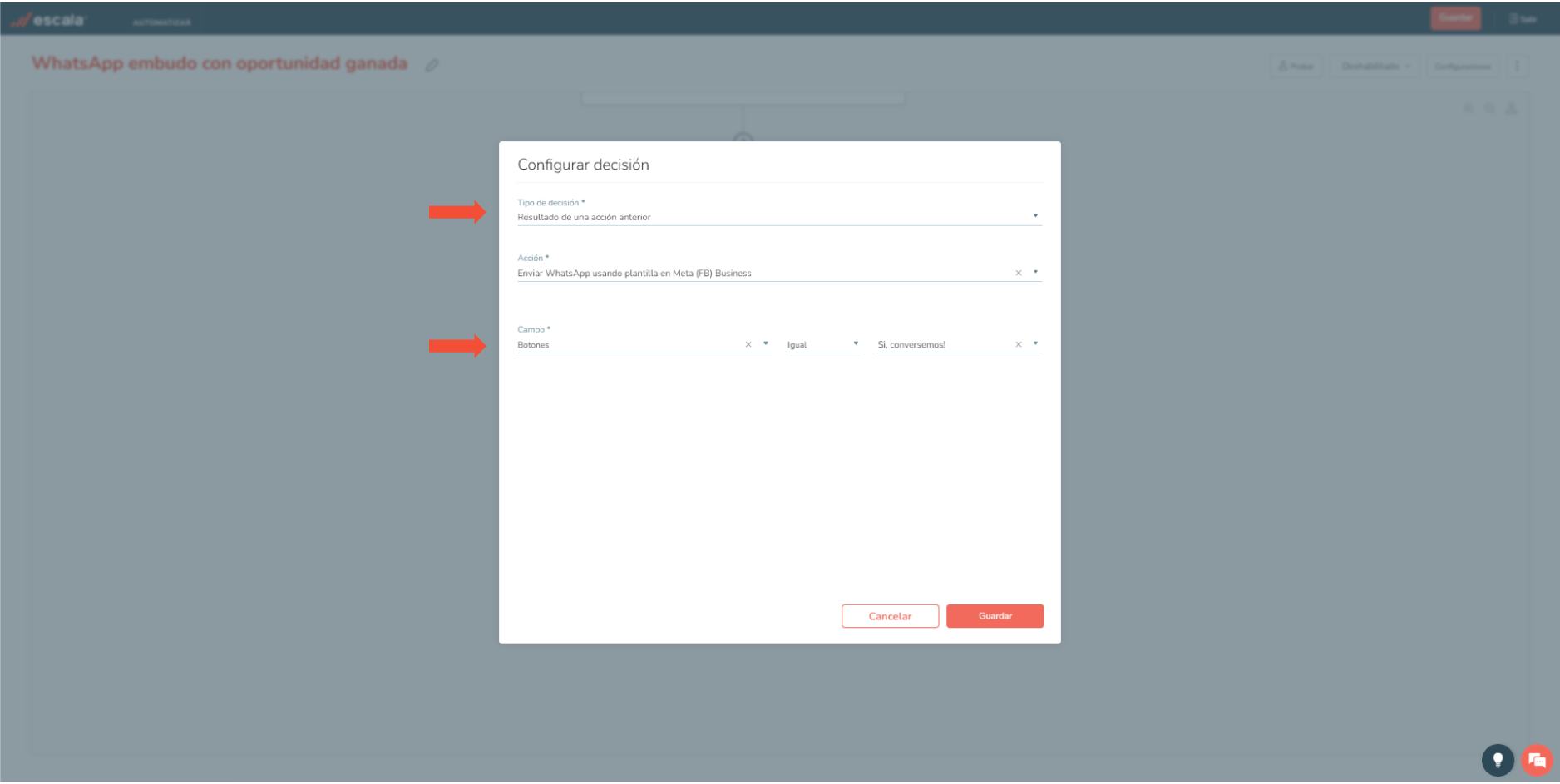1560x784 pixels.
Task: Open the lightbulb tips icon
Action: pyautogui.click(x=1498, y=760)
